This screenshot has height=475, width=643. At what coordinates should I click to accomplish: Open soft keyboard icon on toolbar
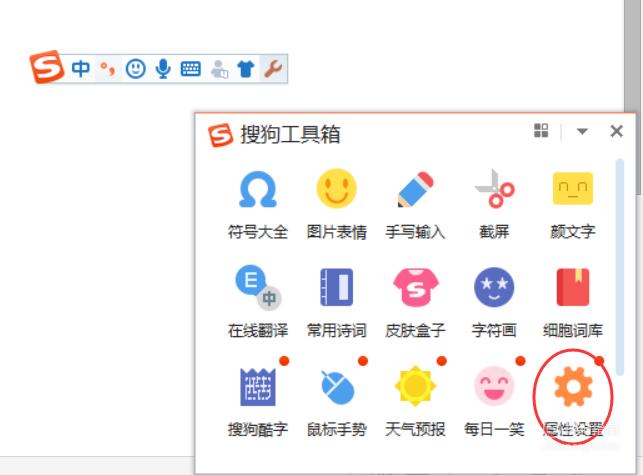[191, 69]
